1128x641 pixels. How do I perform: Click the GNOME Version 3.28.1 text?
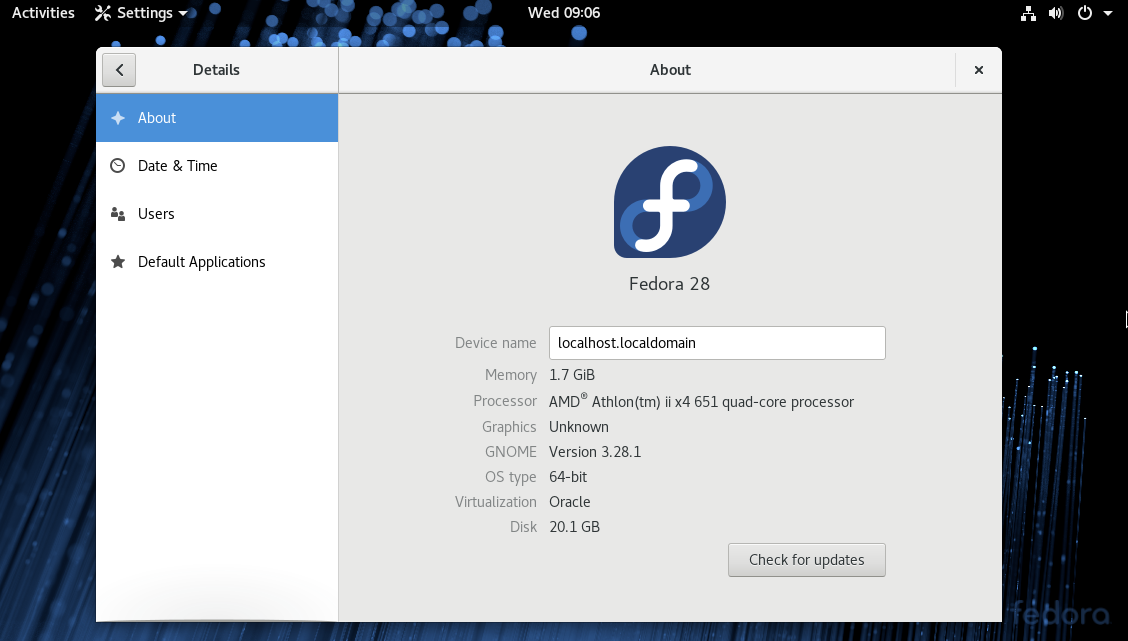pyautogui.click(x=595, y=452)
